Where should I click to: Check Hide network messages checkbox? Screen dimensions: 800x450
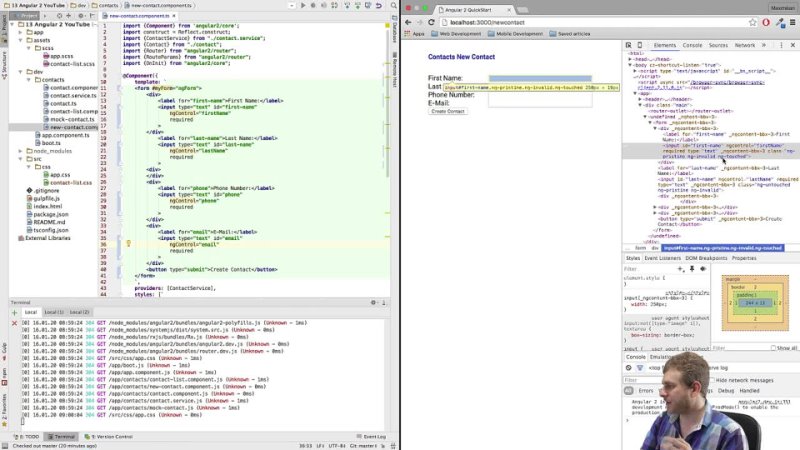pyautogui.click(x=712, y=380)
